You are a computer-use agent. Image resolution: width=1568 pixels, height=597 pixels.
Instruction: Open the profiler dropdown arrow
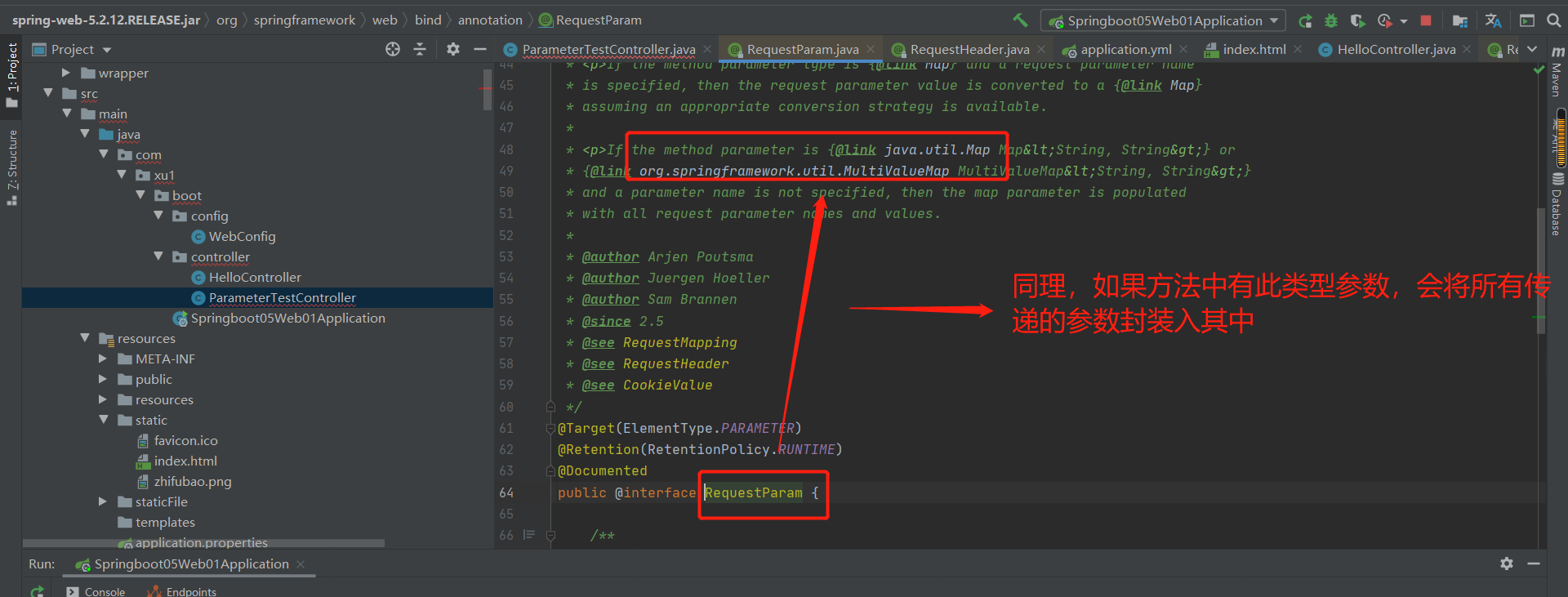pos(1404,20)
